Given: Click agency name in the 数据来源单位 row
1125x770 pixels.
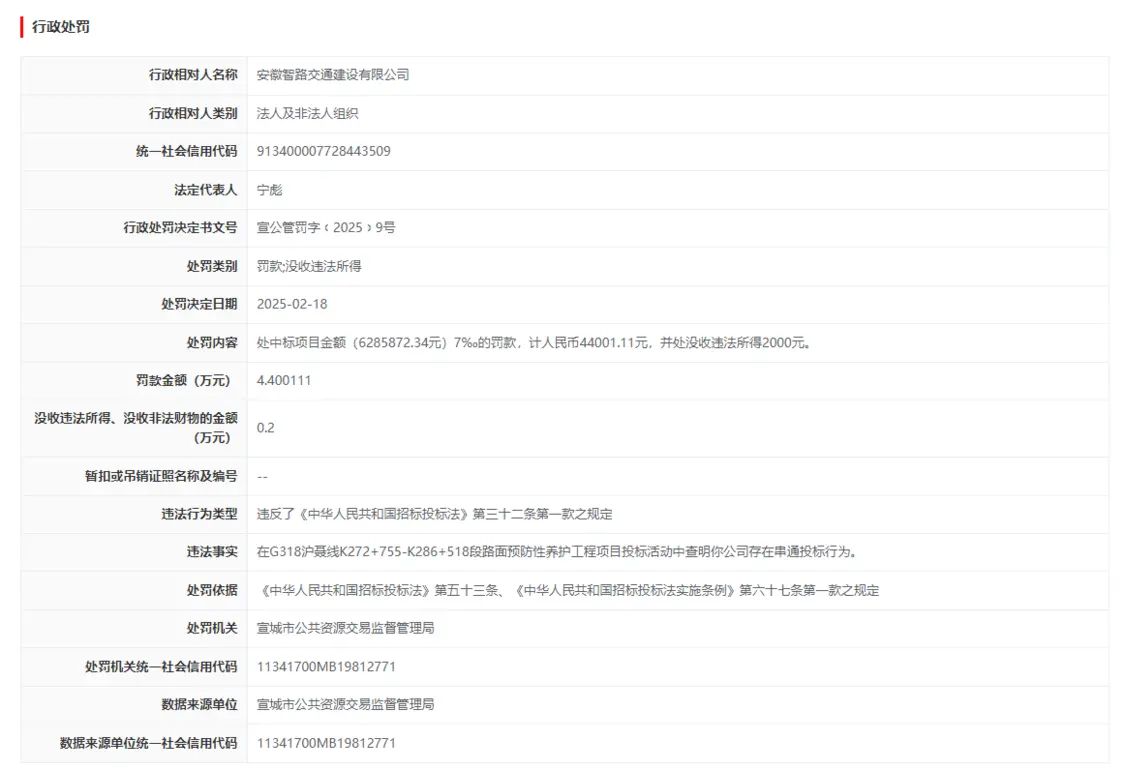Looking at the screenshot, I should click(345, 705).
